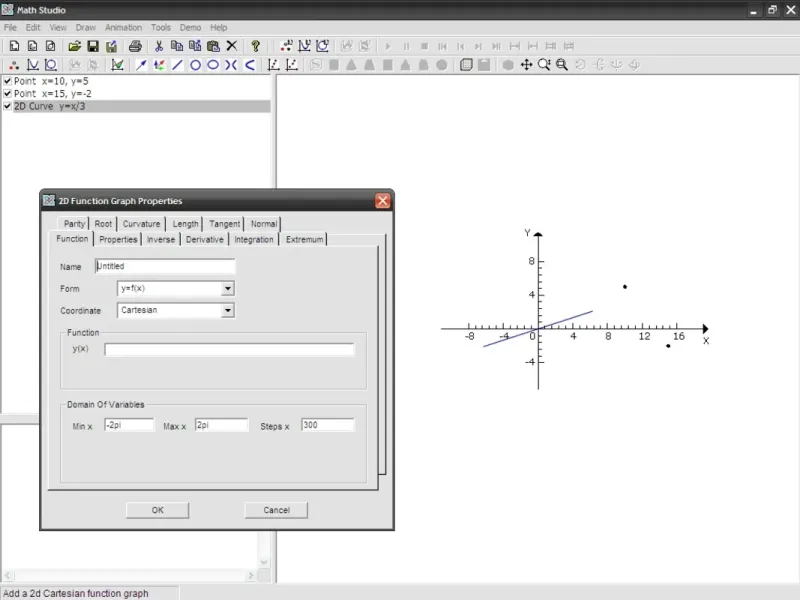Click the y(x) function input field
The height and width of the screenshot is (600, 800).
tap(229, 350)
